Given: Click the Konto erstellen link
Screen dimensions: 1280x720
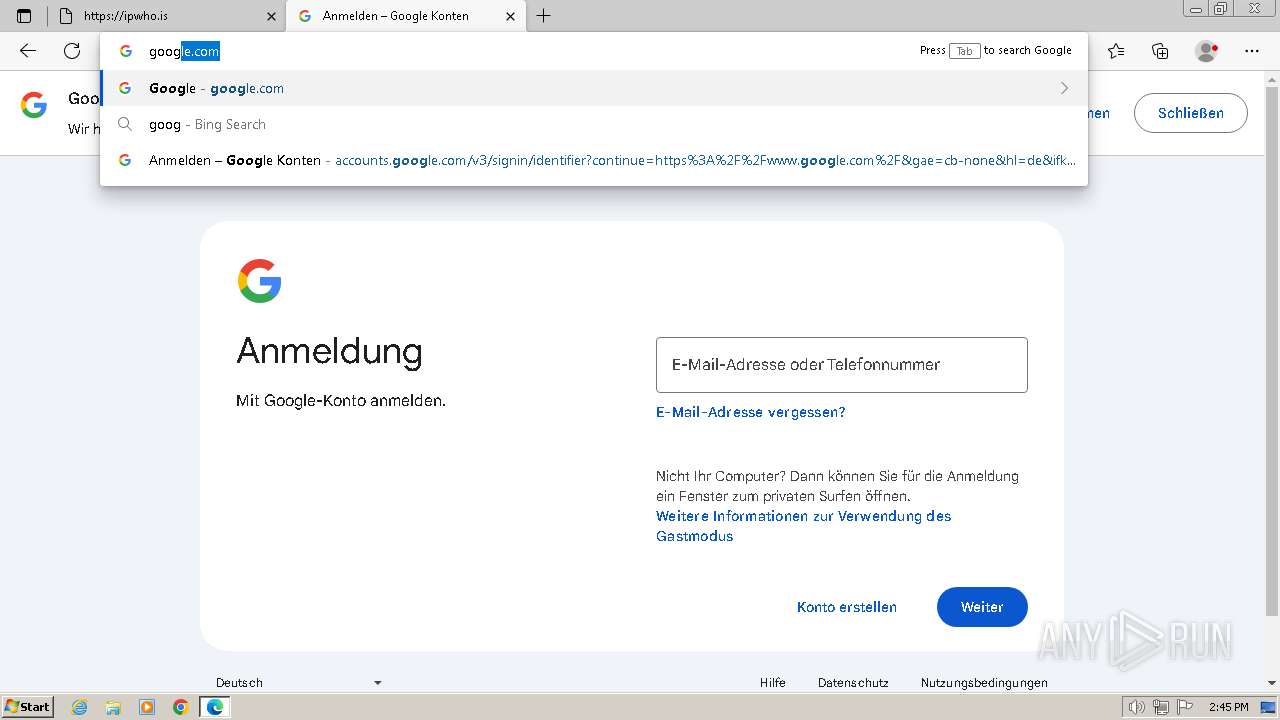Looking at the screenshot, I should coord(847,607).
